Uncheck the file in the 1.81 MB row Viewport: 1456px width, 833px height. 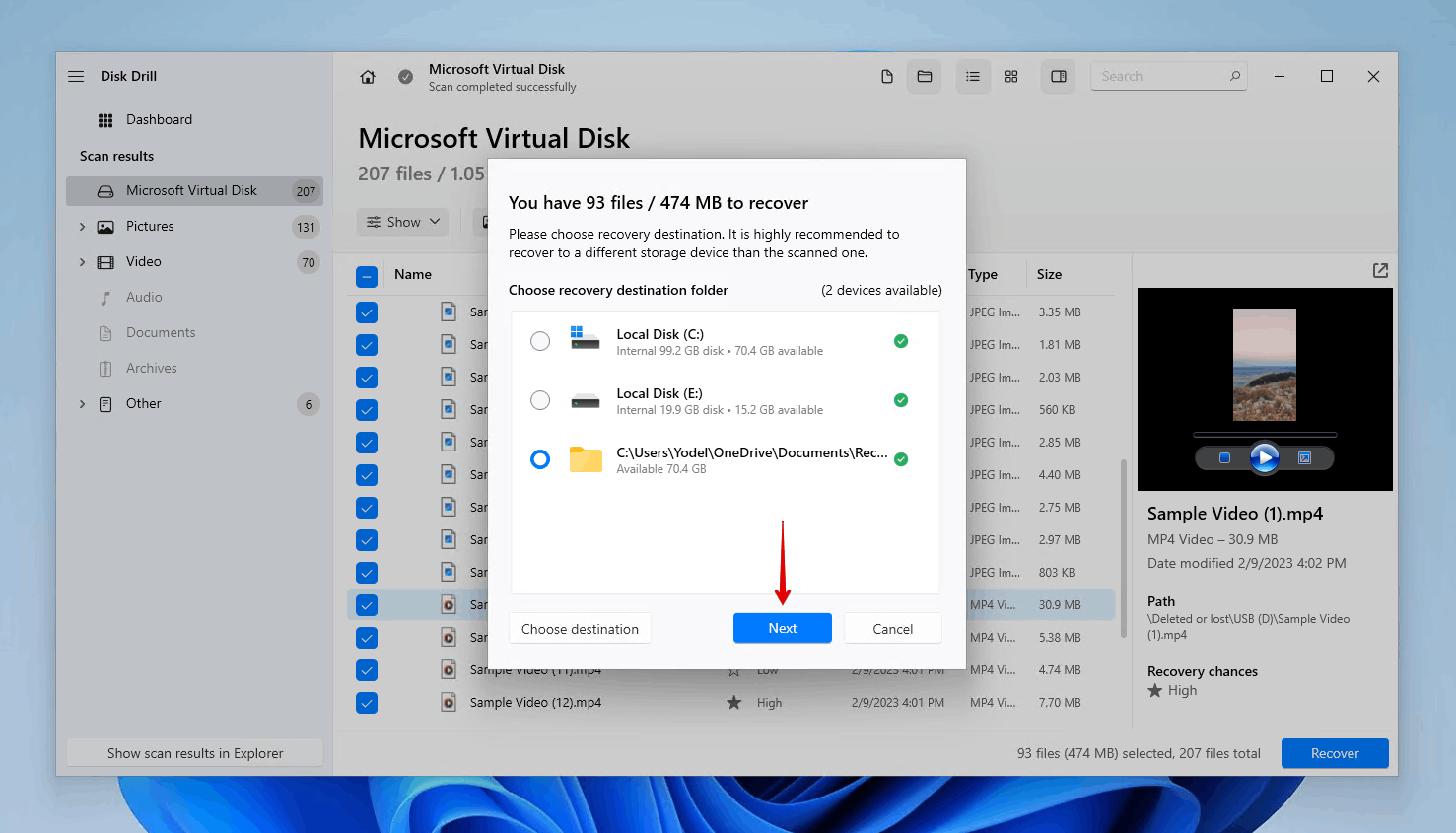(x=367, y=345)
